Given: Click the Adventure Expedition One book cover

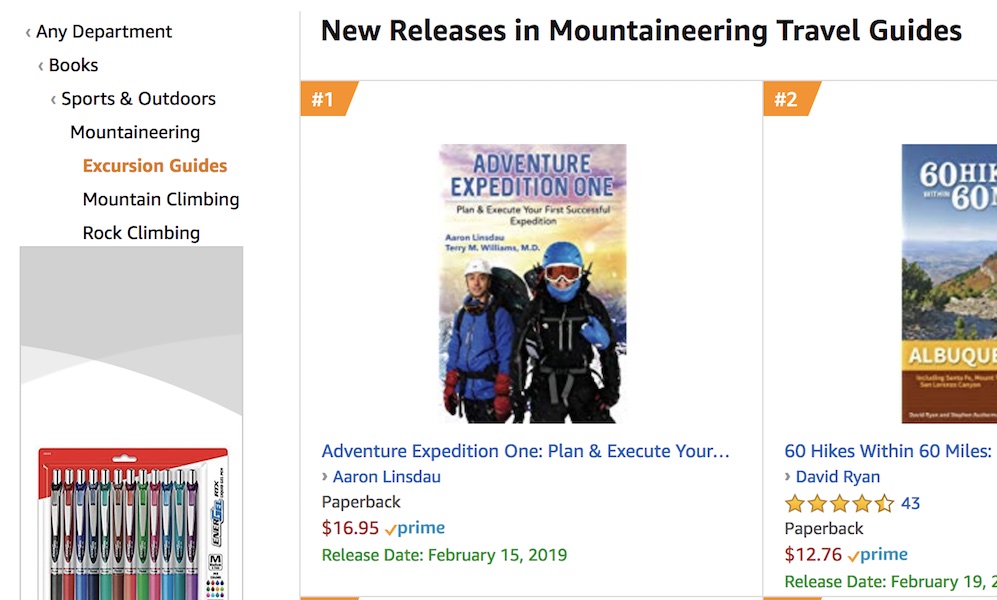Looking at the screenshot, I should tap(532, 283).
